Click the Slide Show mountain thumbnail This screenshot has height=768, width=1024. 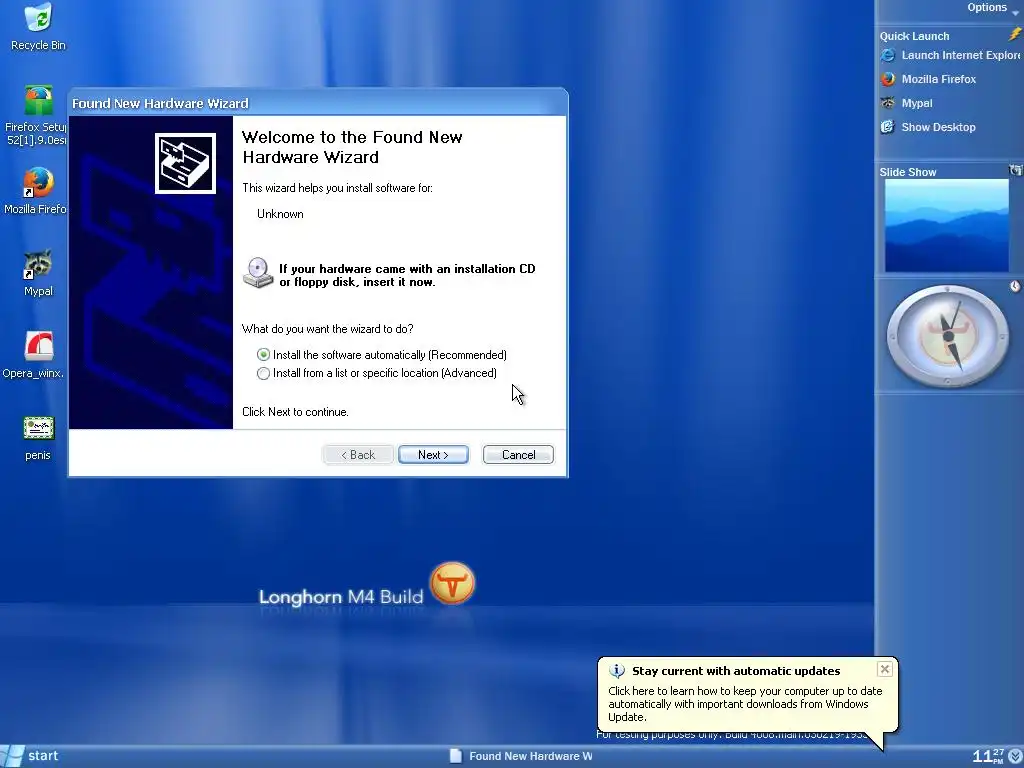pyautogui.click(x=947, y=226)
